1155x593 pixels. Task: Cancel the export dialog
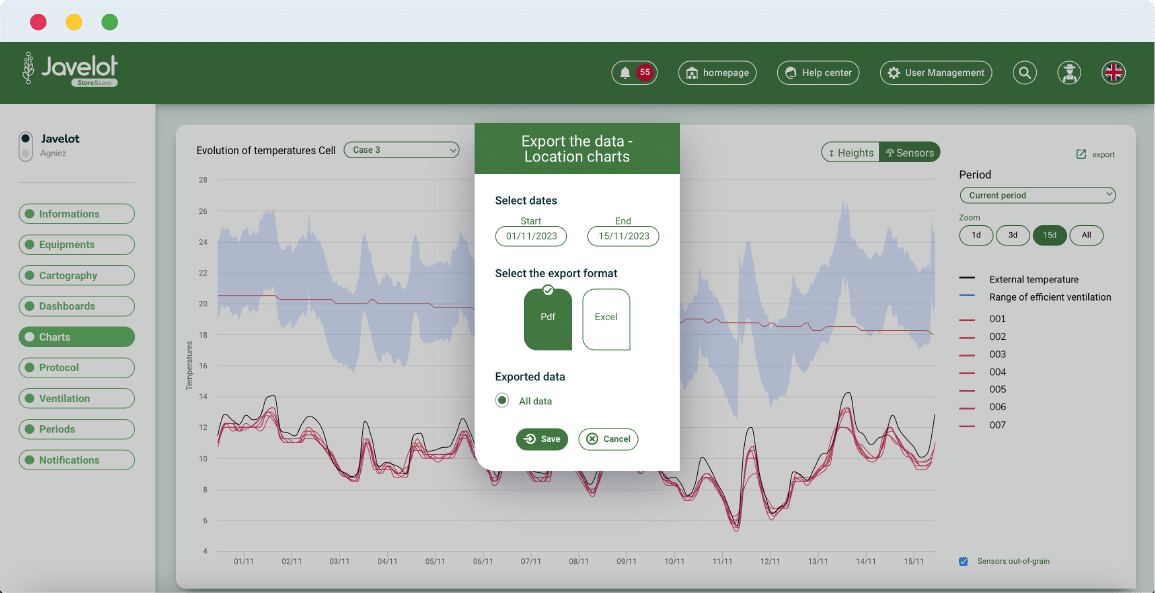(608, 439)
